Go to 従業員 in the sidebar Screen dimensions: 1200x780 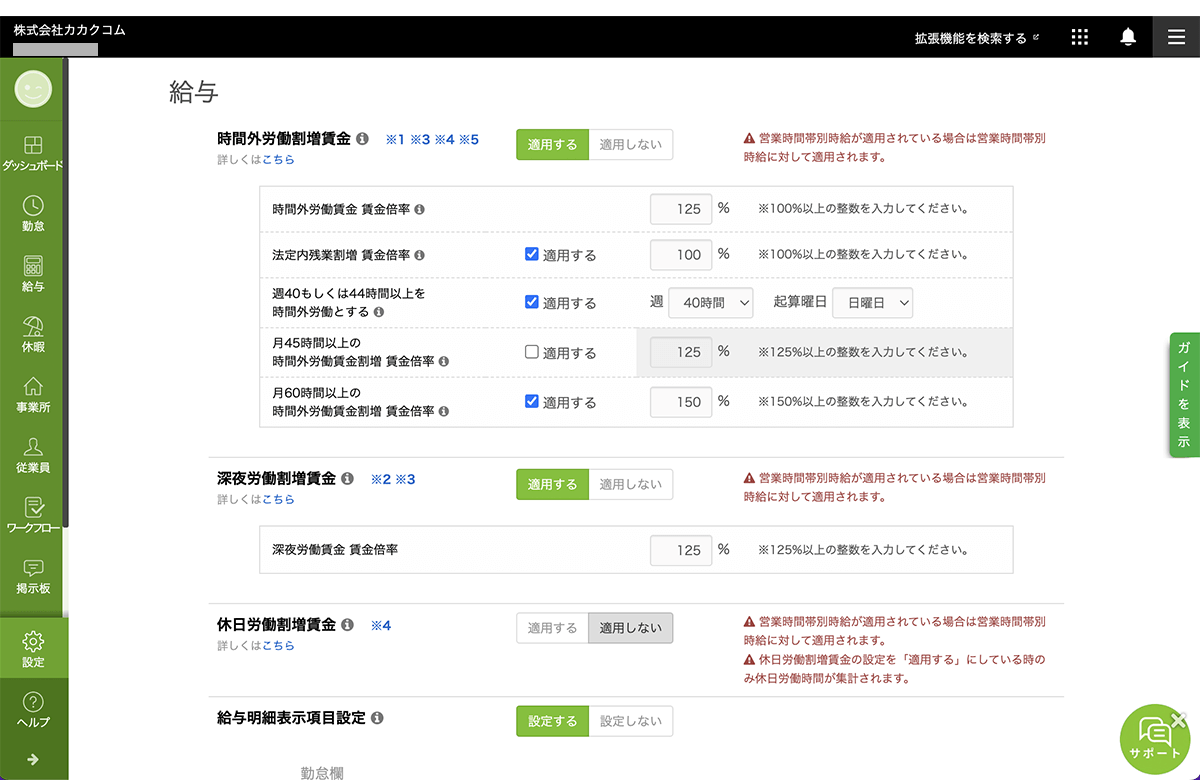(x=33, y=455)
